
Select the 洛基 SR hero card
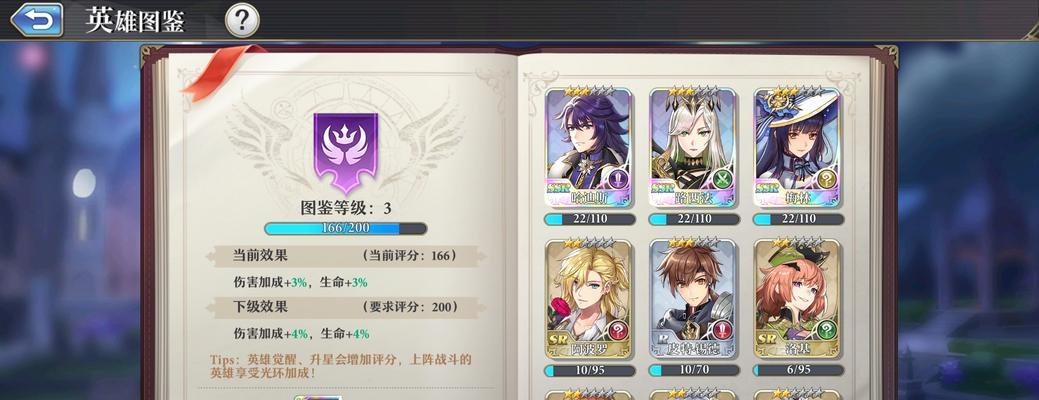[797, 298]
